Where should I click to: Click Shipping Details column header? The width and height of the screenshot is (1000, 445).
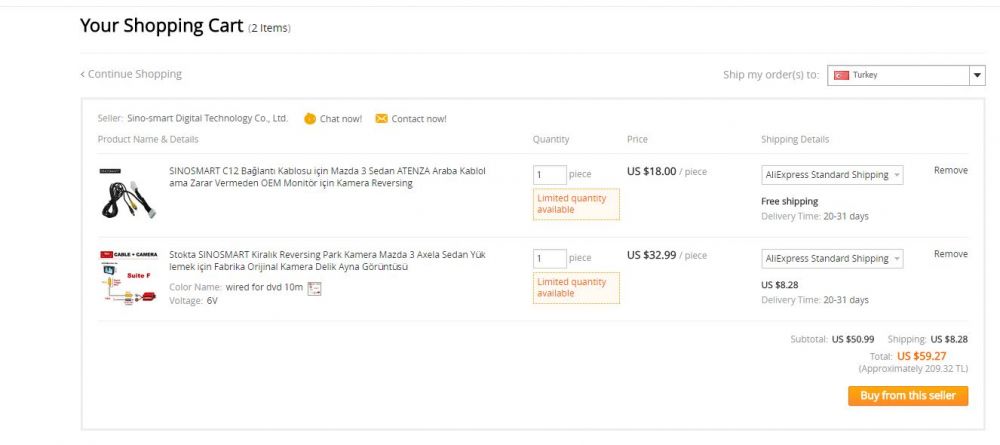795,139
